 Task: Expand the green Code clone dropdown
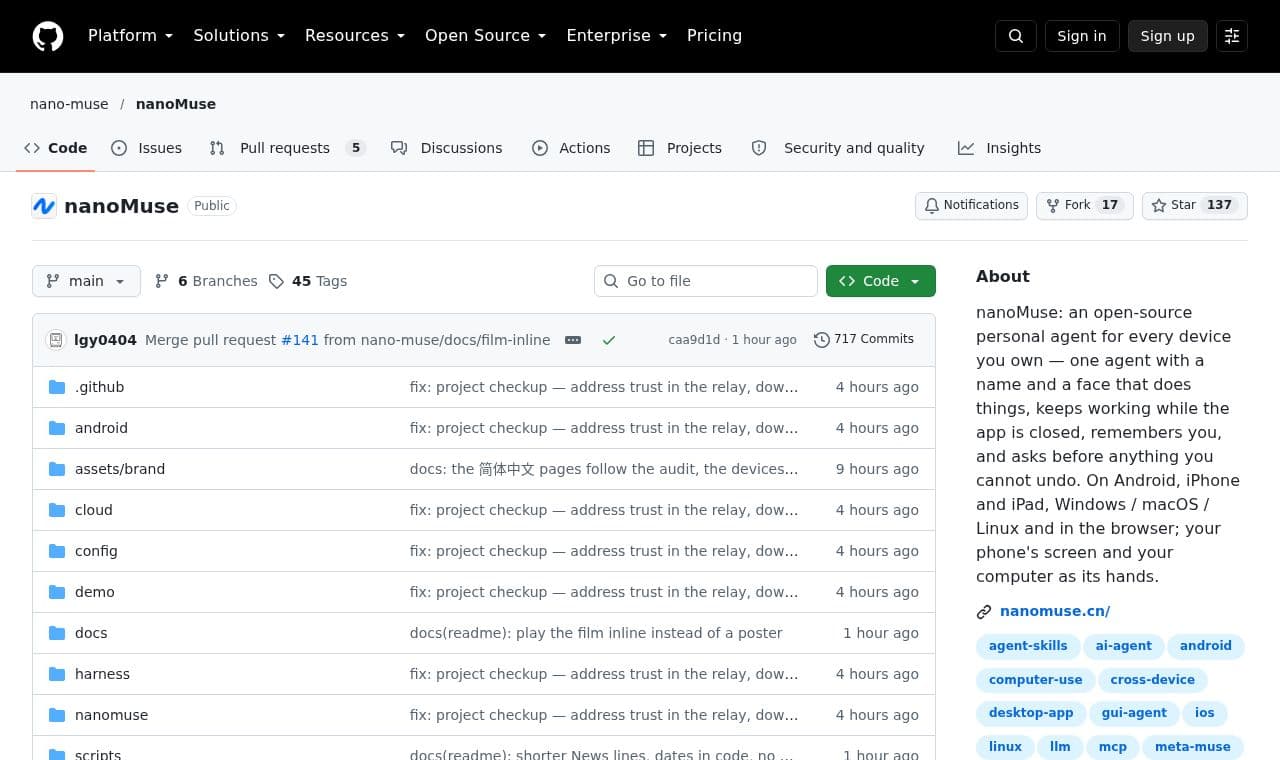(881, 281)
